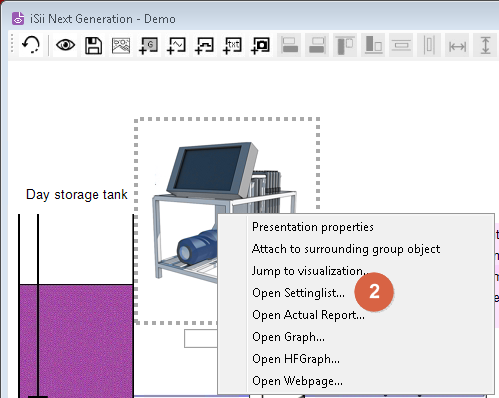Add a text object icon

click(x=232, y=46)
